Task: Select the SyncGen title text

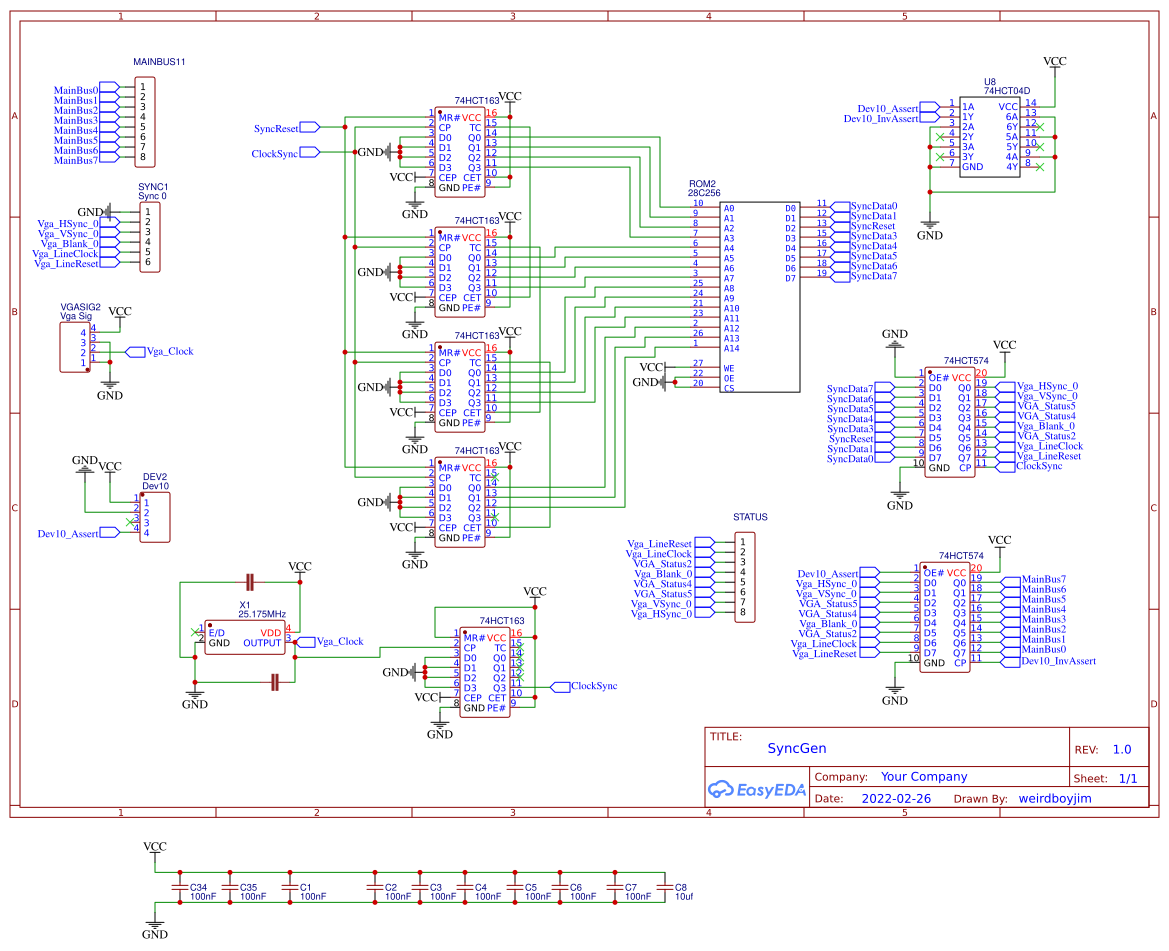Action: (797, 748)
